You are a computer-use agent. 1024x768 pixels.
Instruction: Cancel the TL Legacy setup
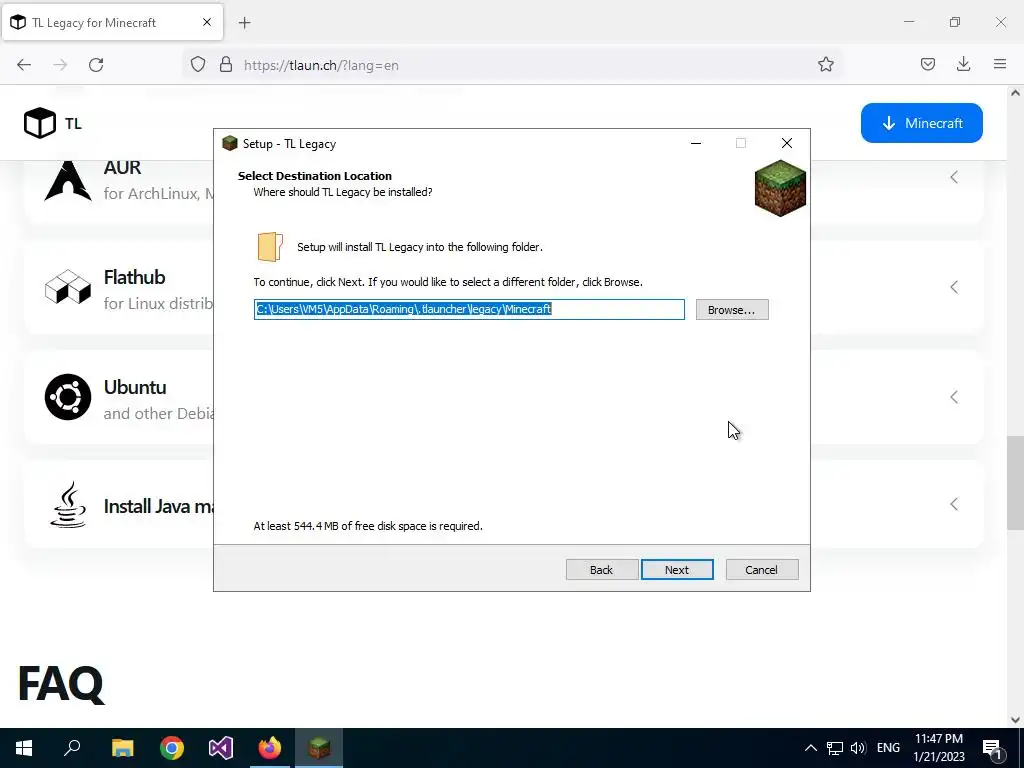coord(761,569)
